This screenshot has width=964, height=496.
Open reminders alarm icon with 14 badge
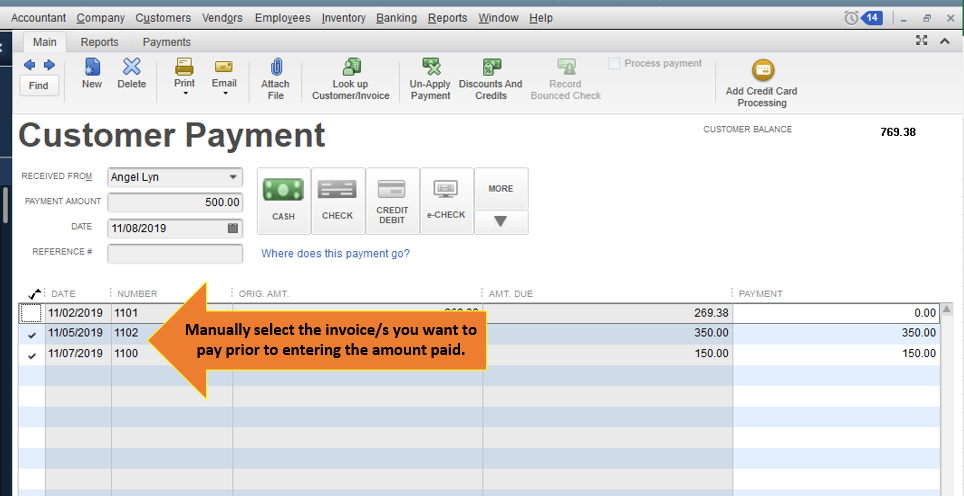point(863,18)
